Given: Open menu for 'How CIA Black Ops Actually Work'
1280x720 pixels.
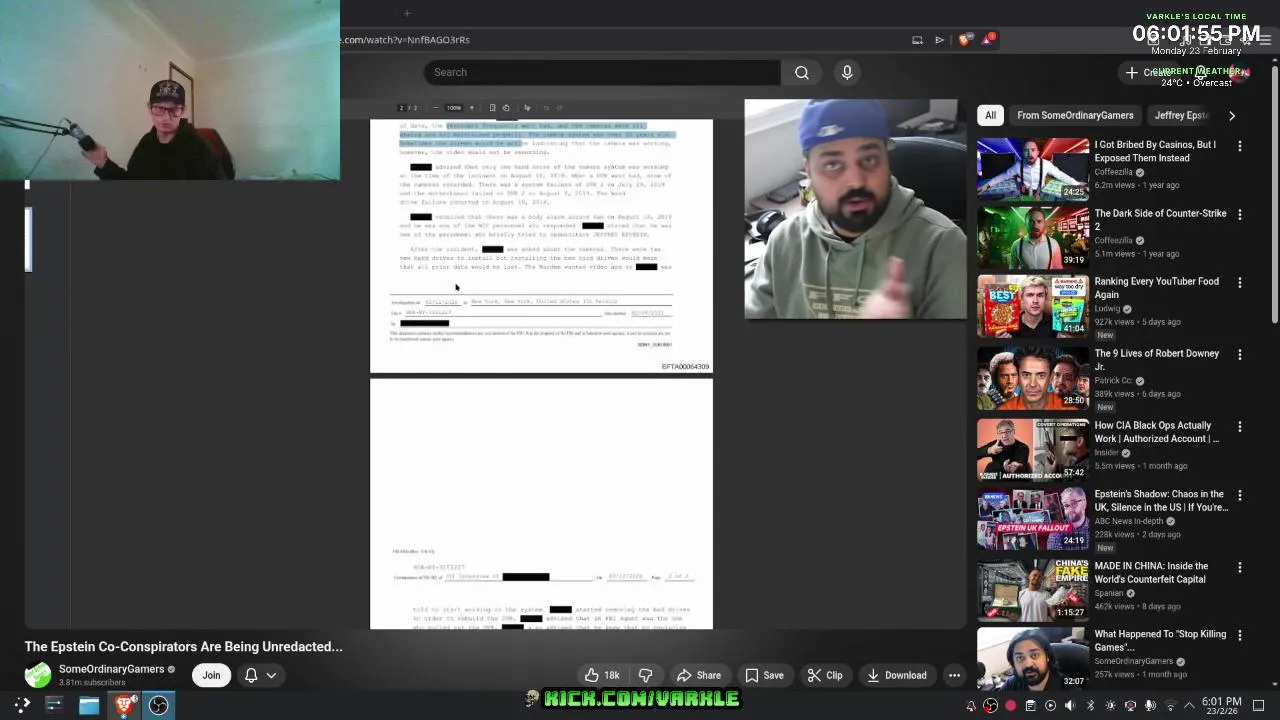Looking at the screenshot, I should pos(1240,427).
